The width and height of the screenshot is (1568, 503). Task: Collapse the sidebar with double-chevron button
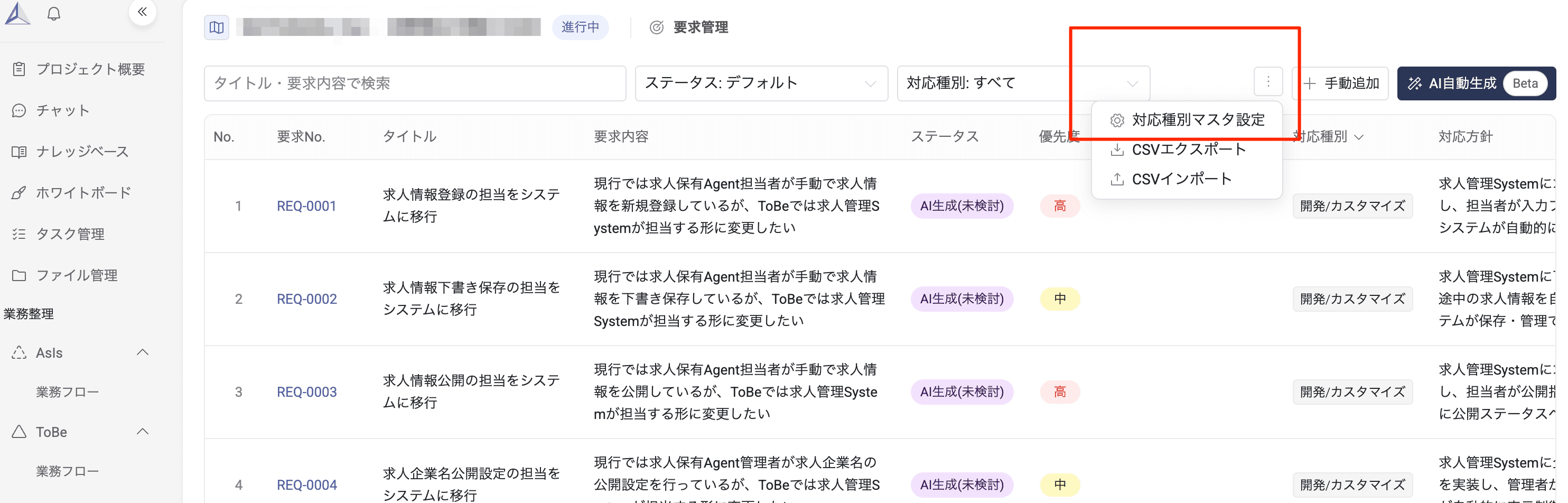coord(143,12)
